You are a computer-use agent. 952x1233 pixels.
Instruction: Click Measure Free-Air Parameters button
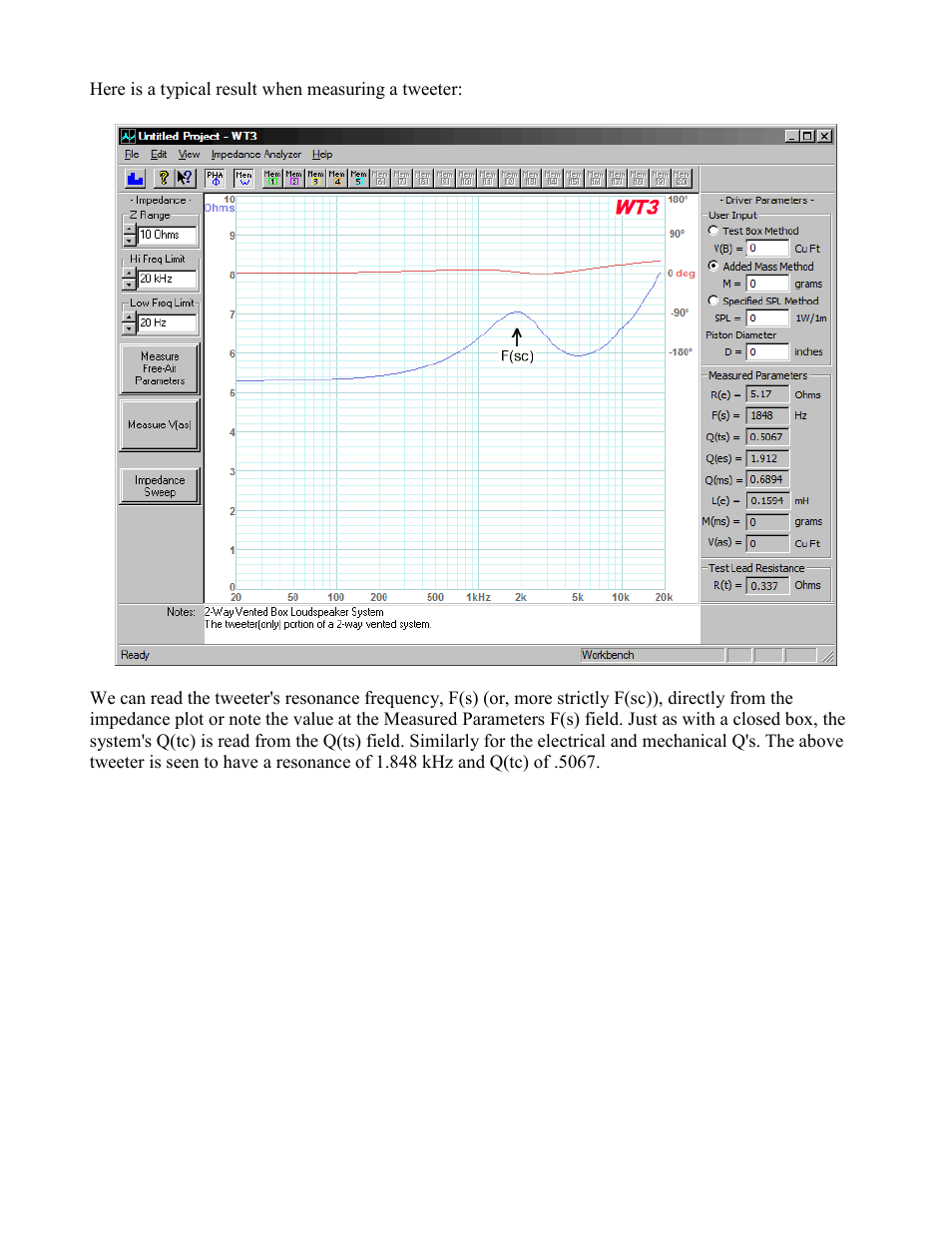[160, 368]
